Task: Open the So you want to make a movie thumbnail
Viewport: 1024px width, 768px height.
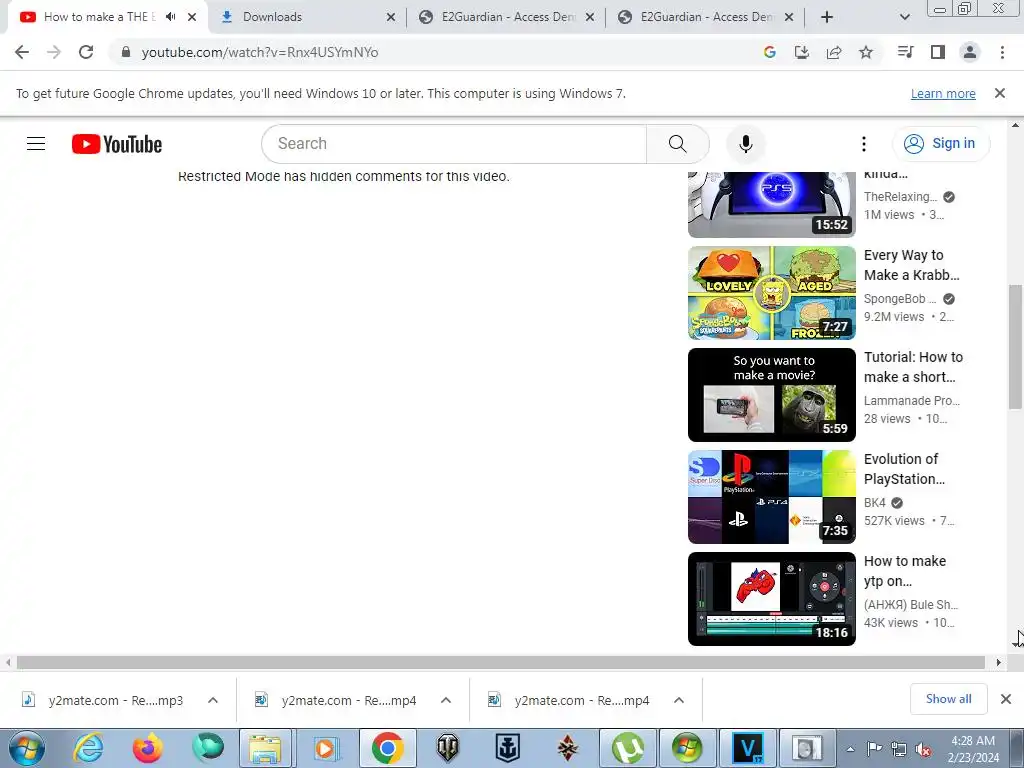Action: [x=771, y=394]
